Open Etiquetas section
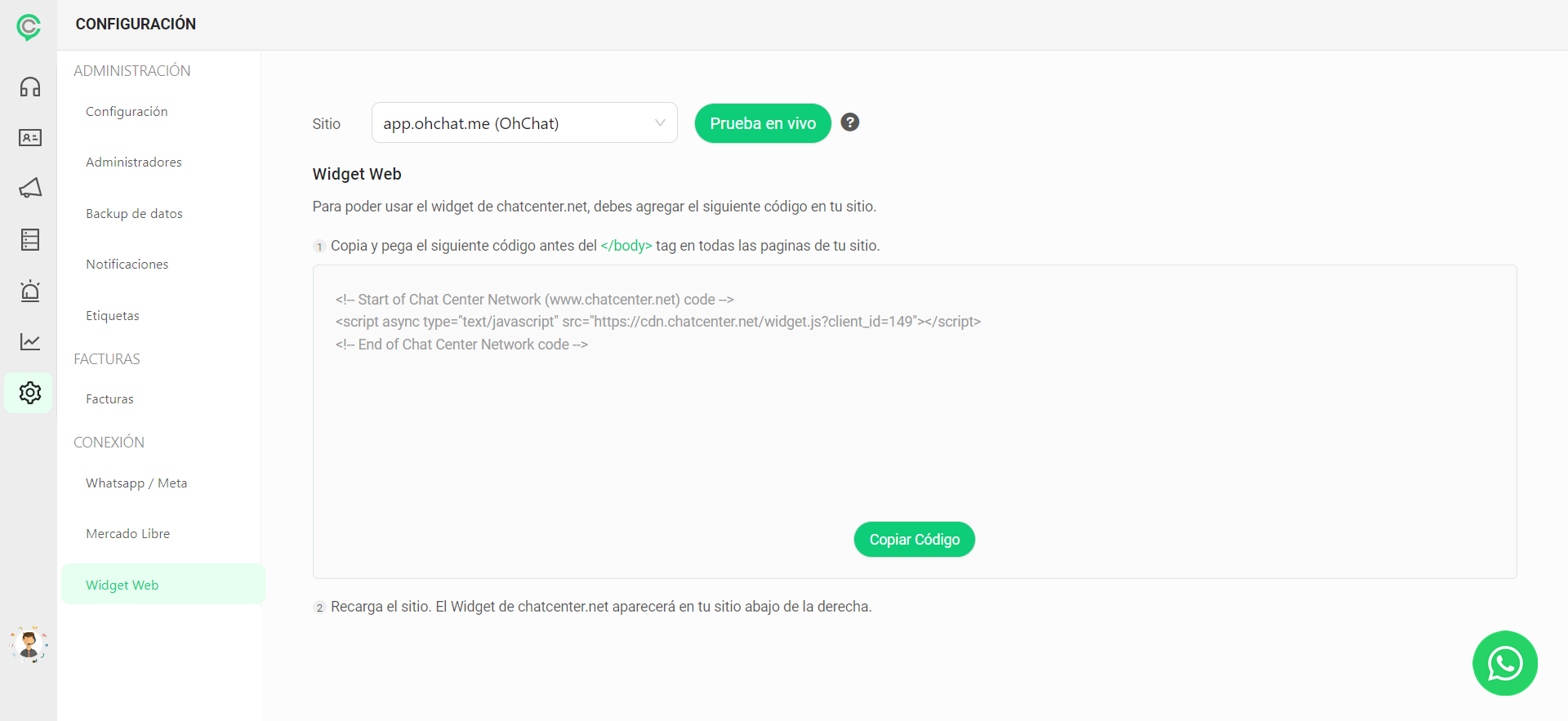Viewport: 1568px width, 721px height. click(113, 316)
